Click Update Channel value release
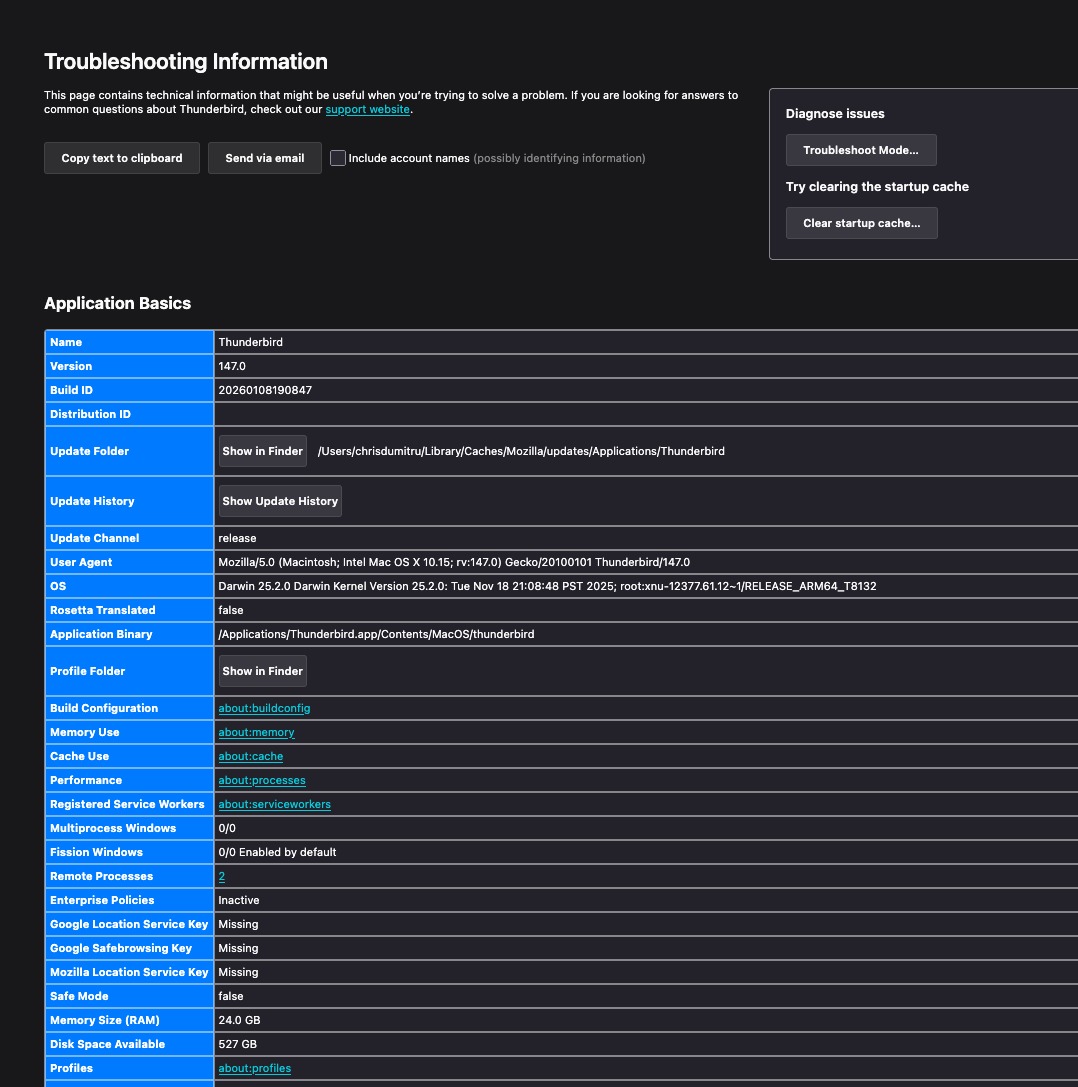Viewport: 1078px width, 1087px height. pos(237,538)
